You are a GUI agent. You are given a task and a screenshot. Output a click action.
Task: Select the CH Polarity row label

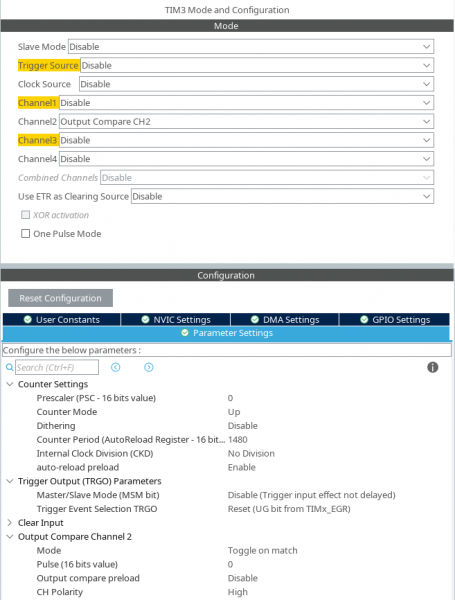coord(60,592)
